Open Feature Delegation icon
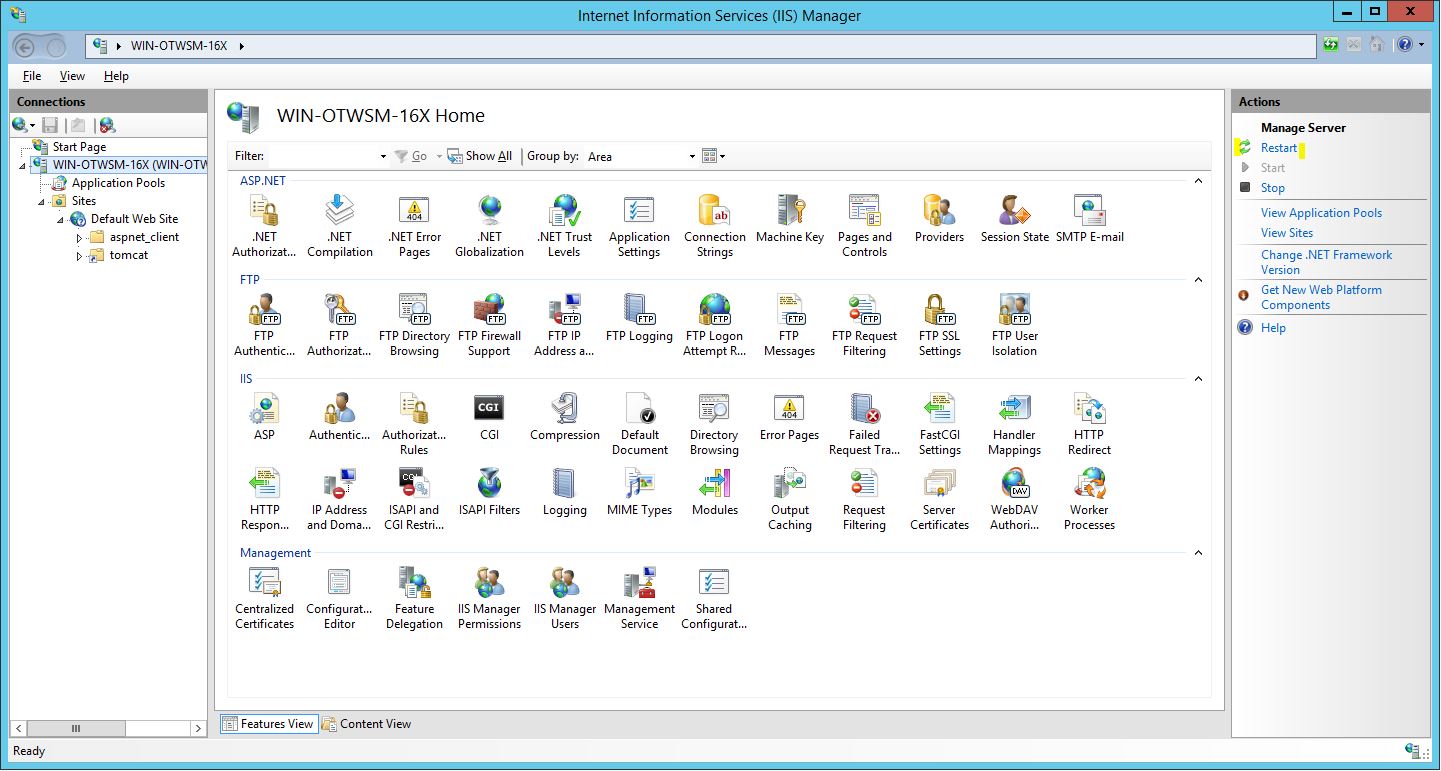The image size is (1441, 771). tap(414, 598)
